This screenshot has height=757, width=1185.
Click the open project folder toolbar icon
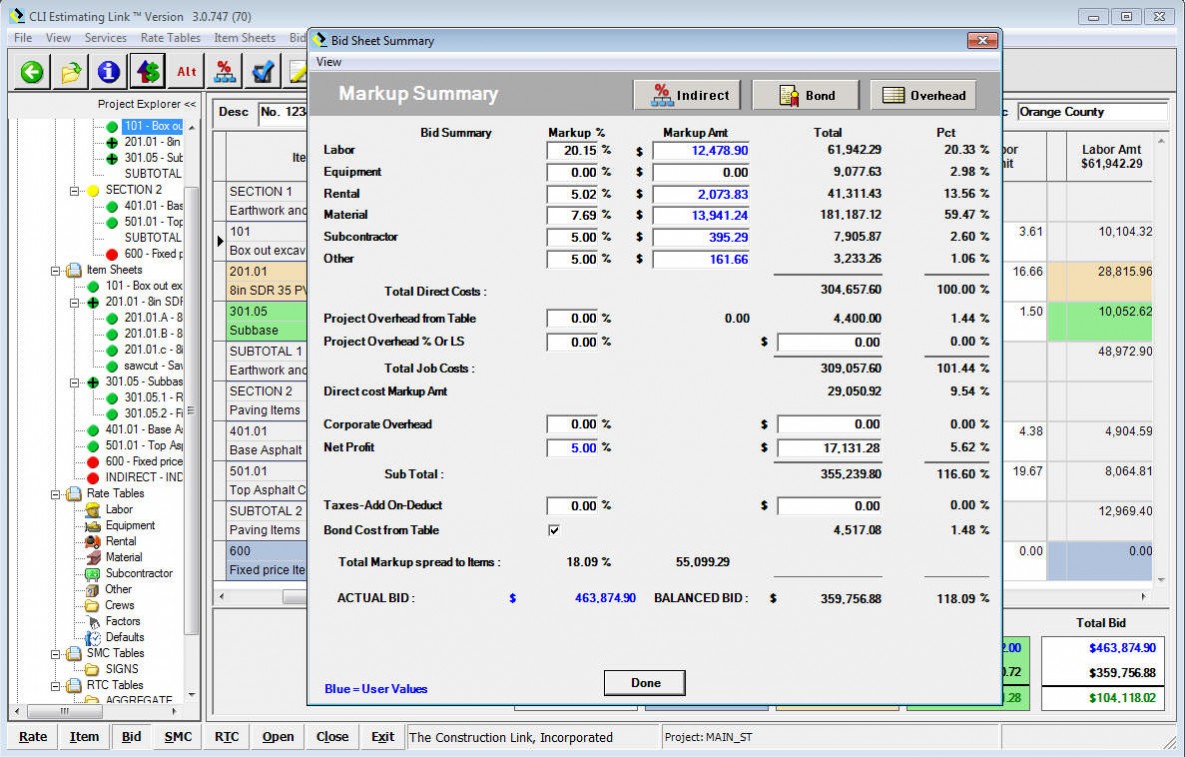pyautogui.click(x=70, y=72)
